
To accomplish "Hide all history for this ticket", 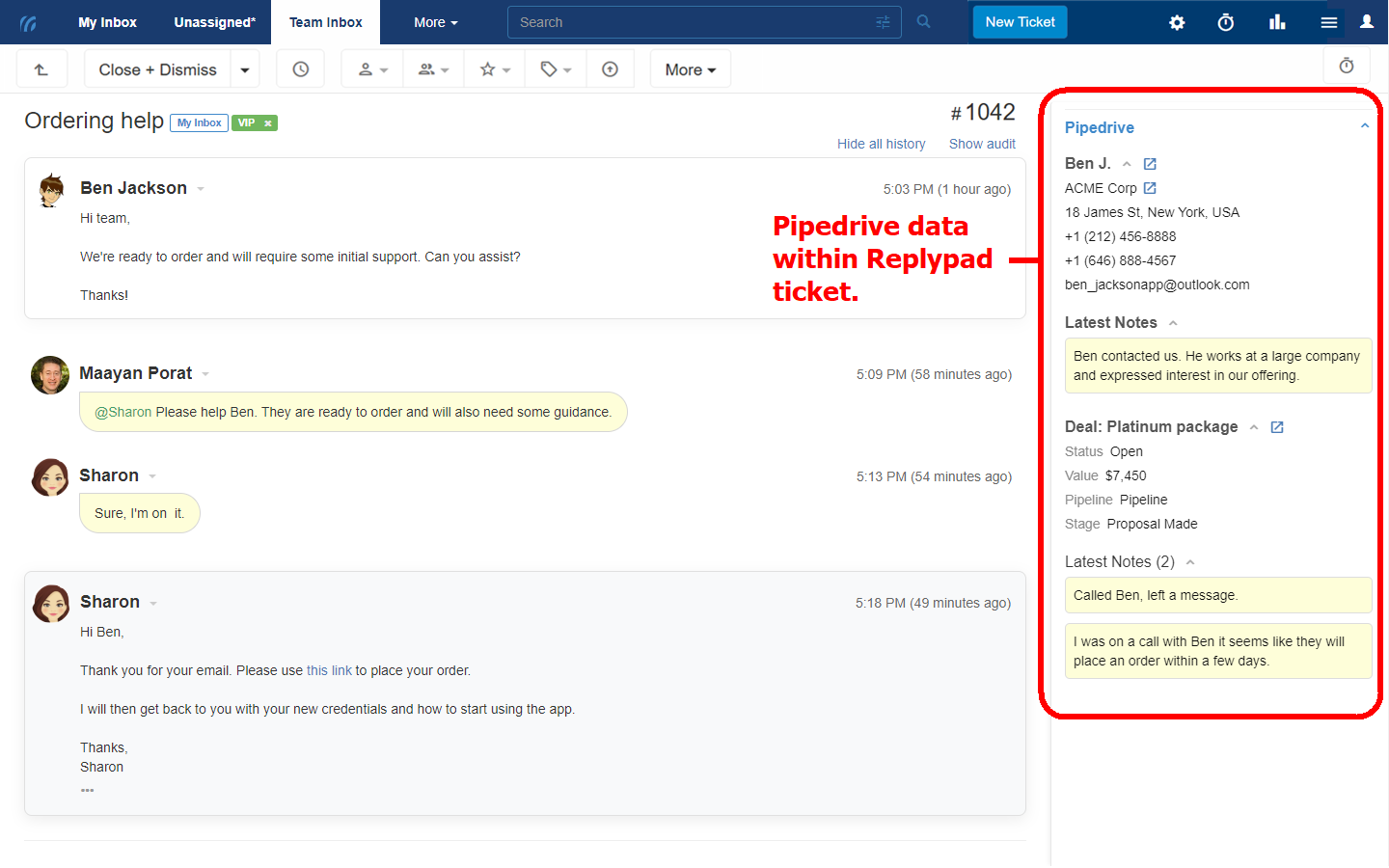I will 881,143.
